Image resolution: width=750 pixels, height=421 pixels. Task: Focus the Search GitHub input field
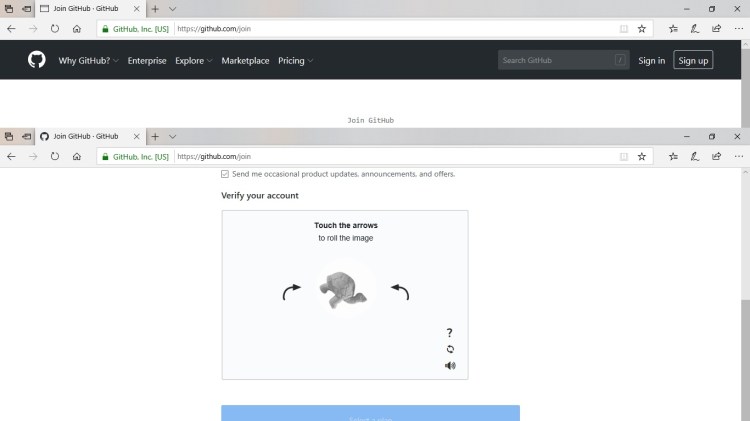tap(555, 61)
